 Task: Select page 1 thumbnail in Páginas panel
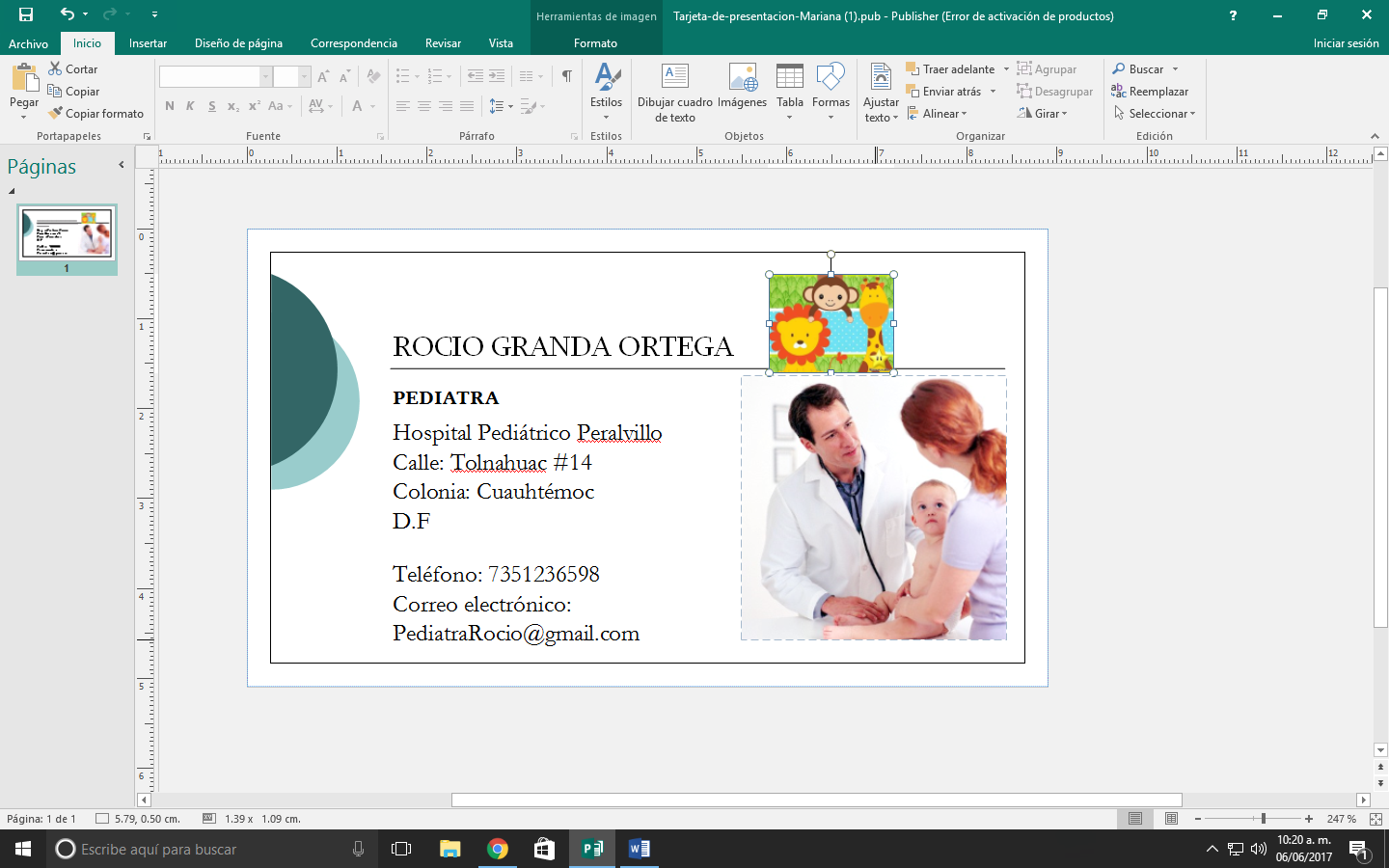pos(66,233)
